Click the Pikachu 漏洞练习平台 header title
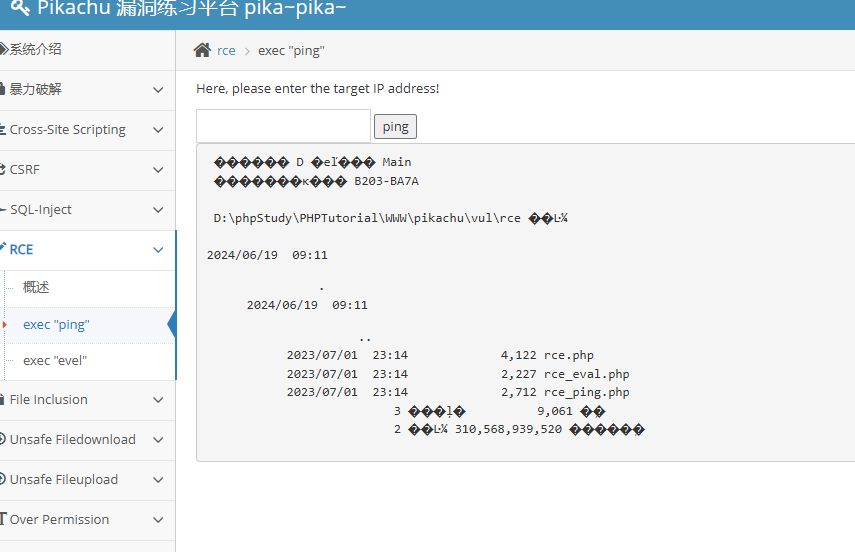The width and height of the screenshot is (855, 552). click(x=191, y=8)
